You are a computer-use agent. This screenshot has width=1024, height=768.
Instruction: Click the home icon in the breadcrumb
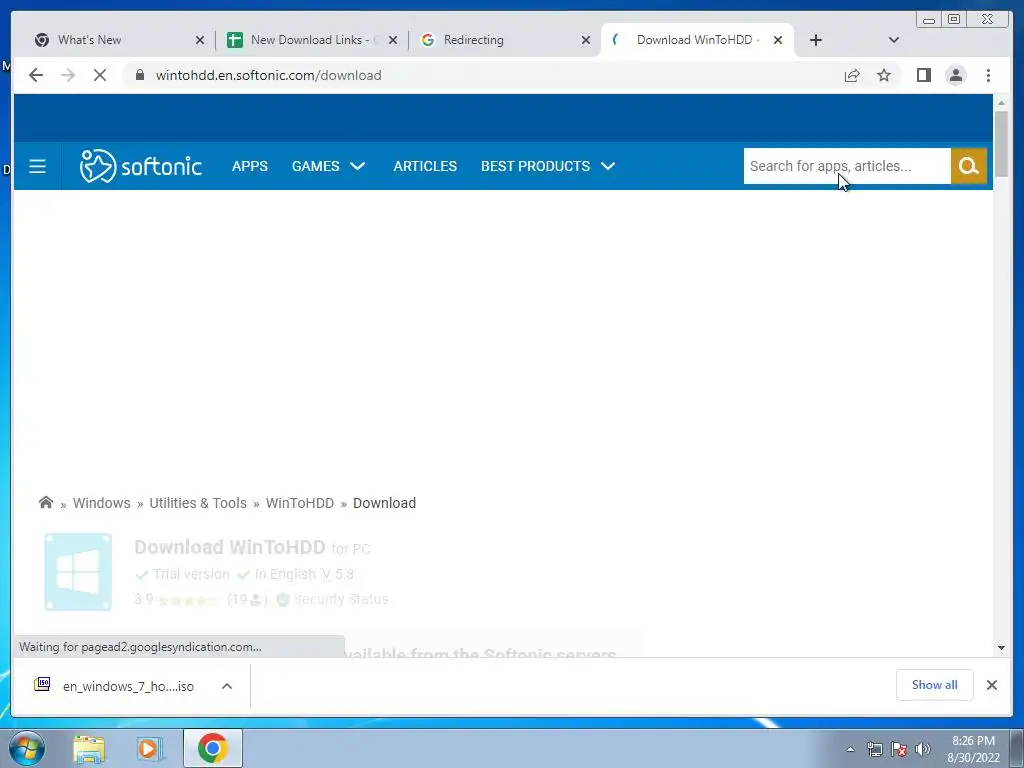pos(46,503)
